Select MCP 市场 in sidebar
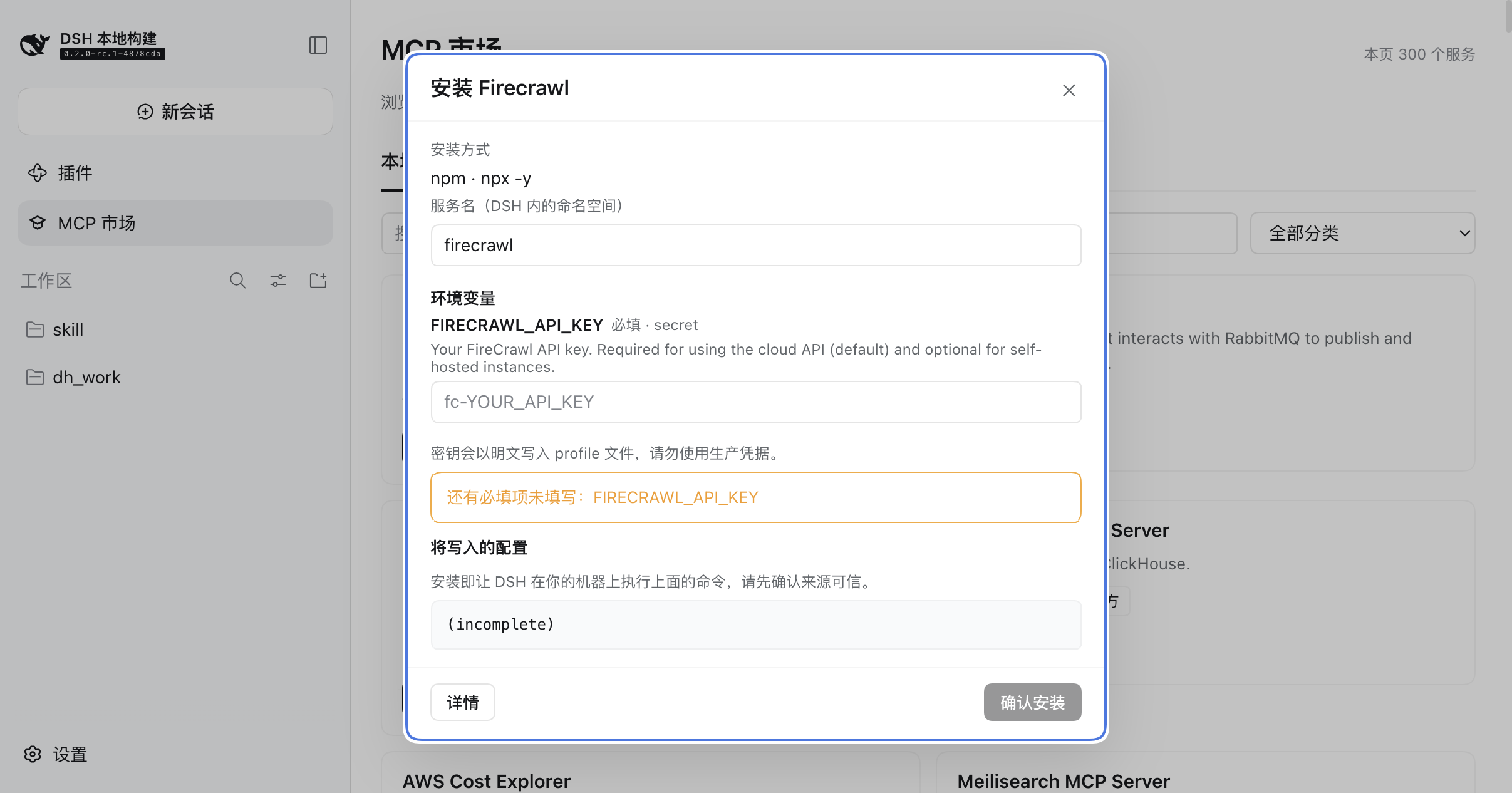 click(175, 223)
